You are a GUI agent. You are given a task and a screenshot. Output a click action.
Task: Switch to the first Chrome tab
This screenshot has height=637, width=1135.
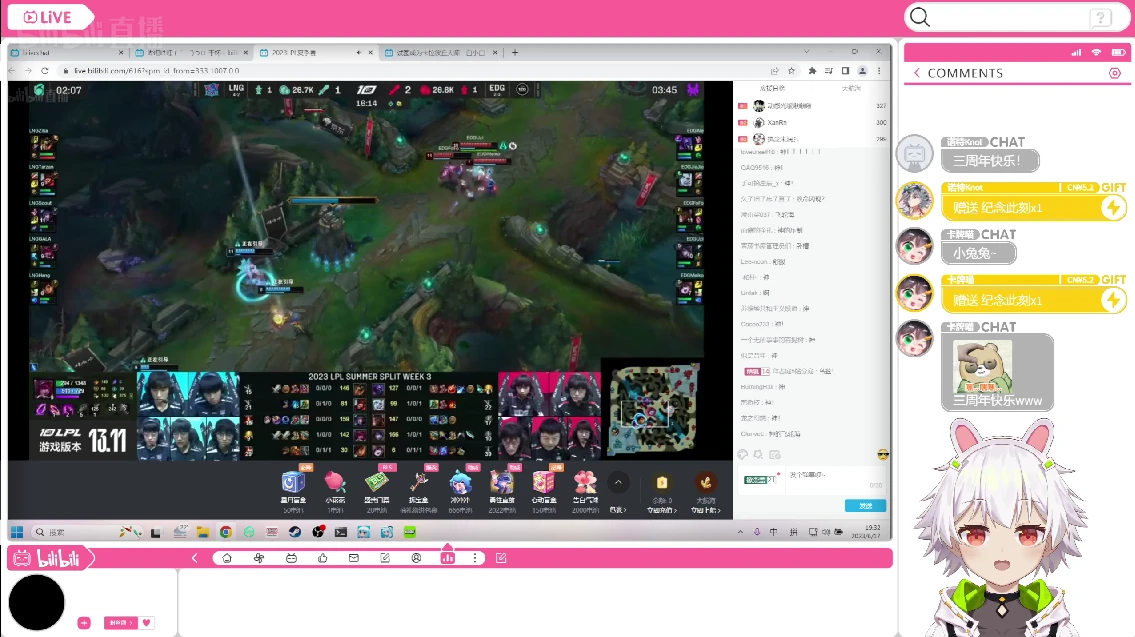coord(67,53)
